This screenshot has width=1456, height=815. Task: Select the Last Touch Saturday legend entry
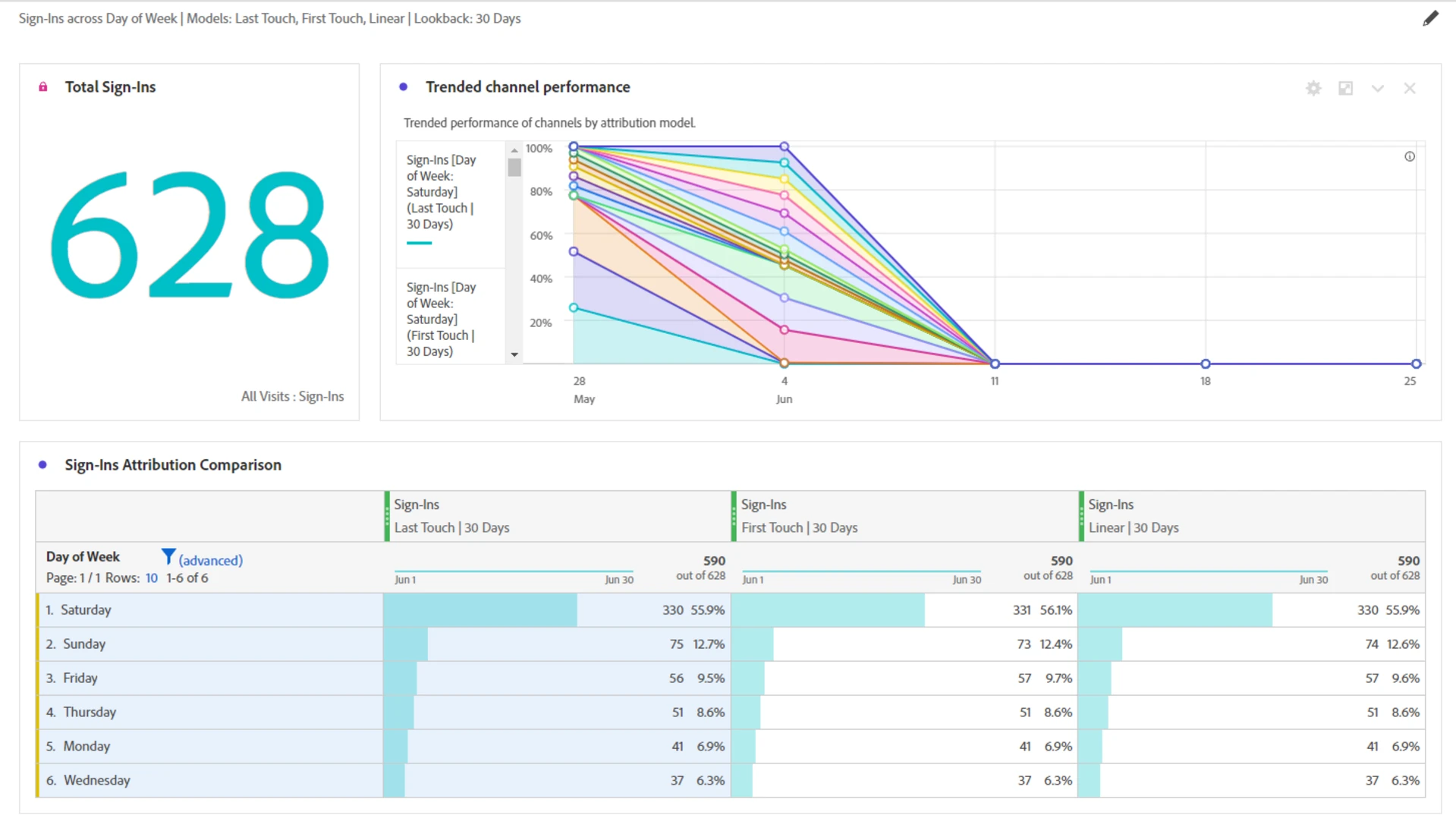442,193
